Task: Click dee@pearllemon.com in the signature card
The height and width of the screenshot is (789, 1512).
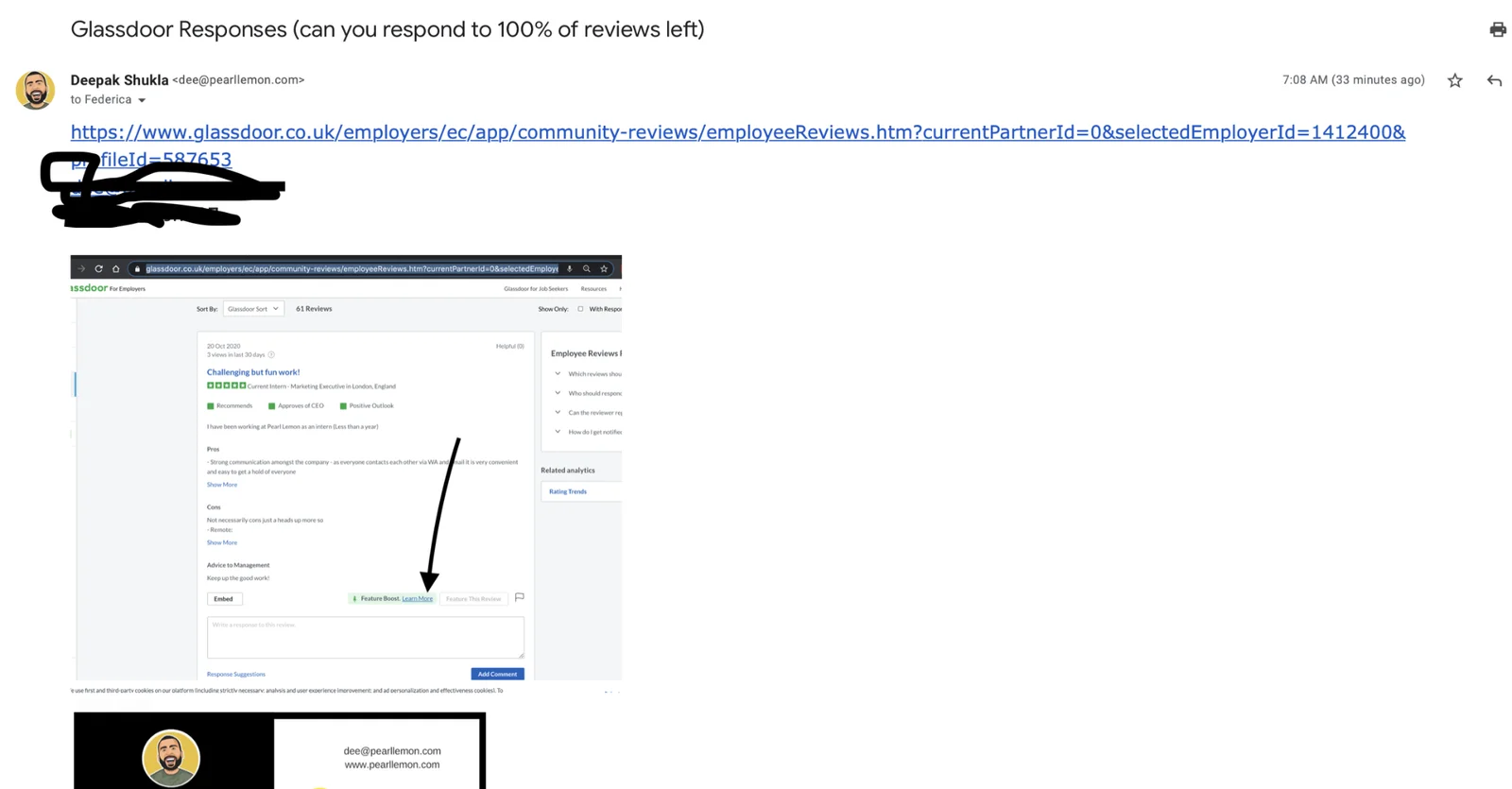Action: coord(392,751)
